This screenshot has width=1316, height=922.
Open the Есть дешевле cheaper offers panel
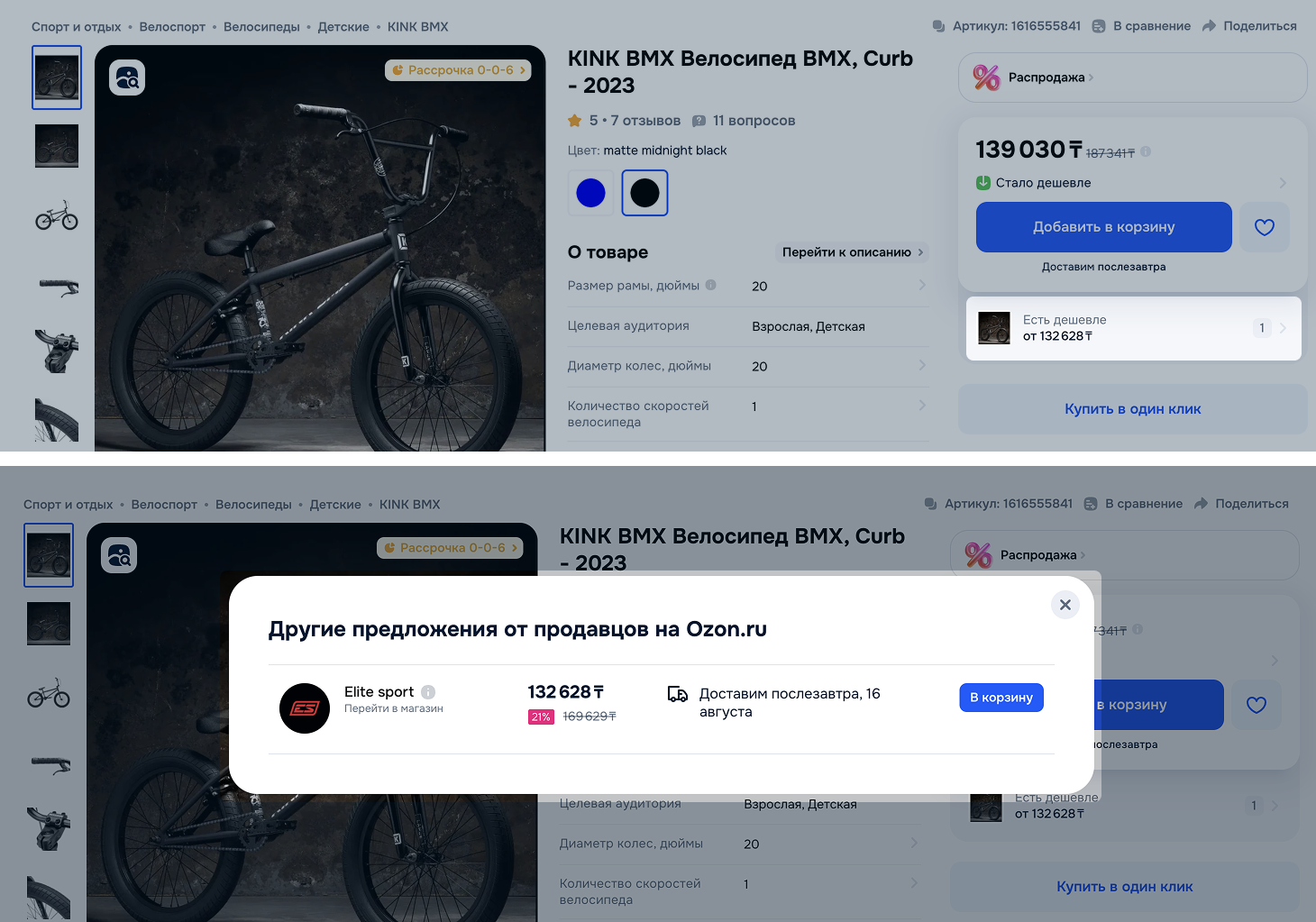pos(1133,328)
